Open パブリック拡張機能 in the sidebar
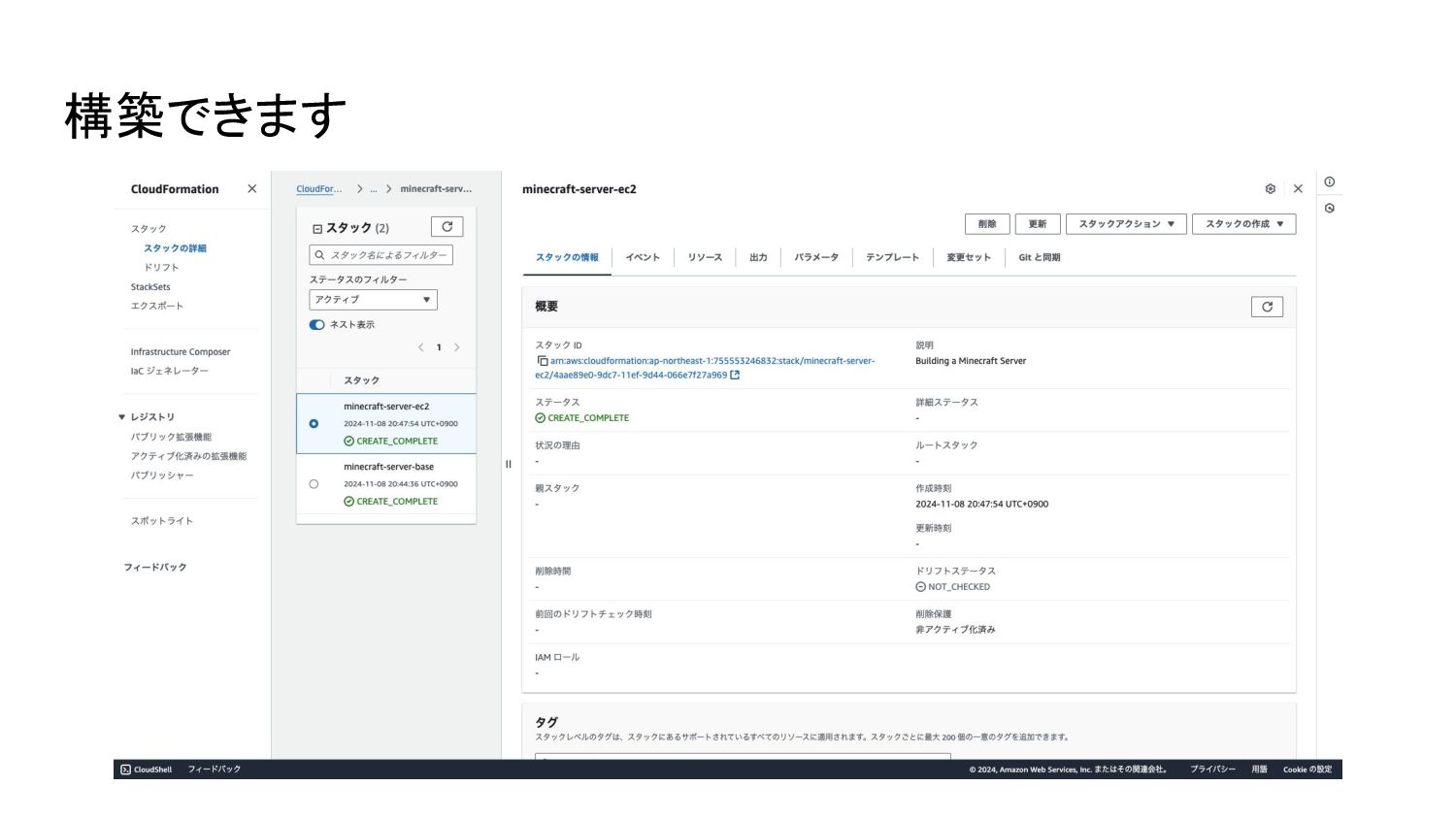The width and height of the screenshot is (1456, 819). tap(171, 437)
